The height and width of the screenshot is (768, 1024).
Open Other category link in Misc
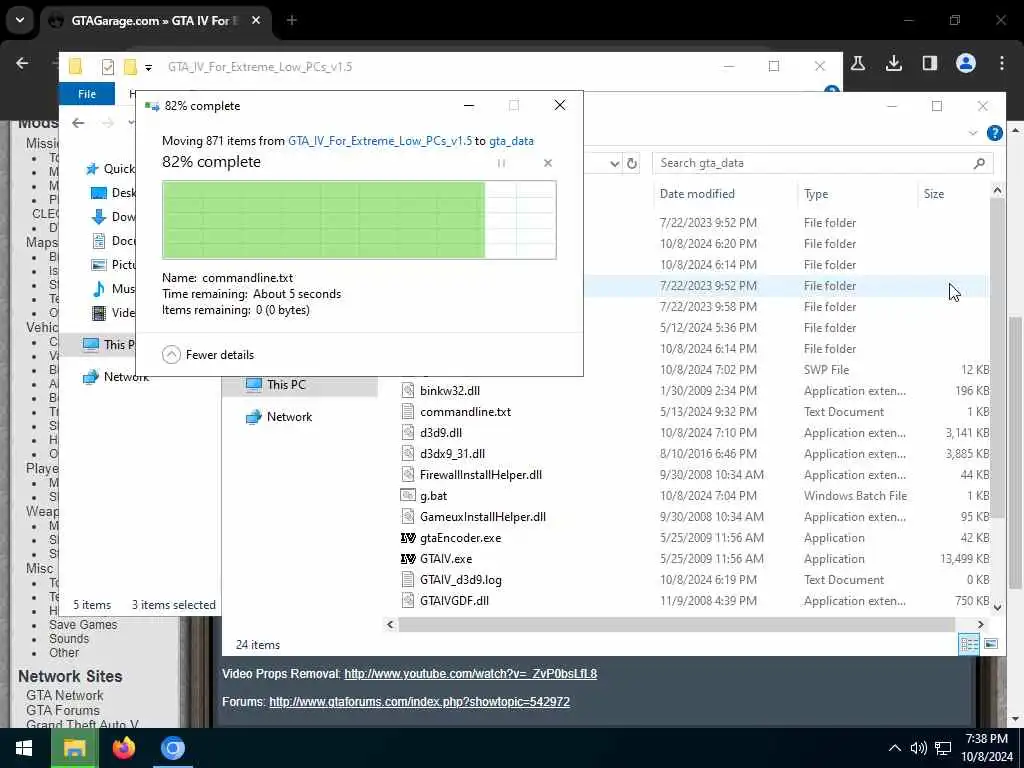[64, 653]
